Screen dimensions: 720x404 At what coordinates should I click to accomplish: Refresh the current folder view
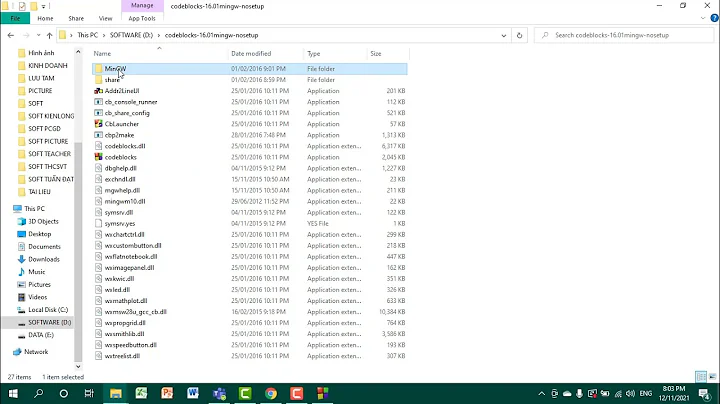pos(519,35)
